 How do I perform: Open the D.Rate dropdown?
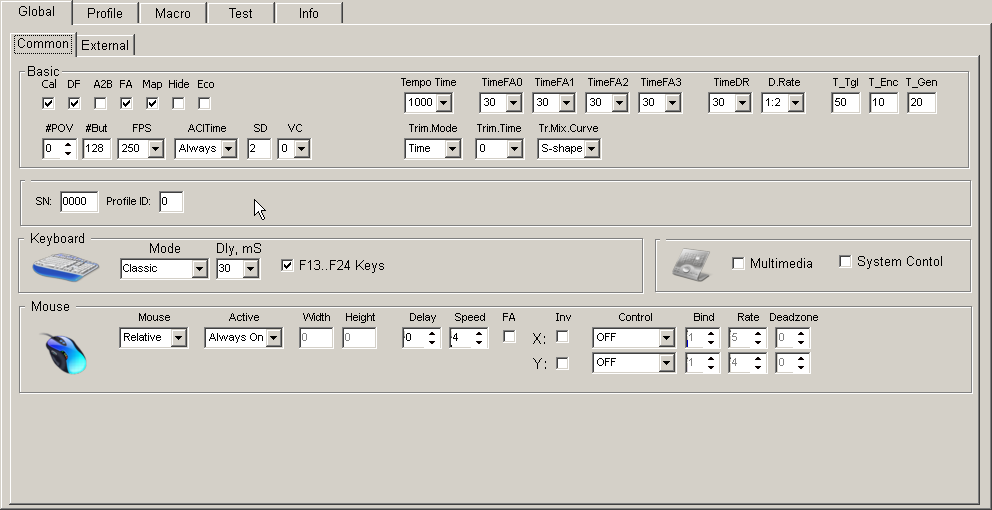(796, 103)
